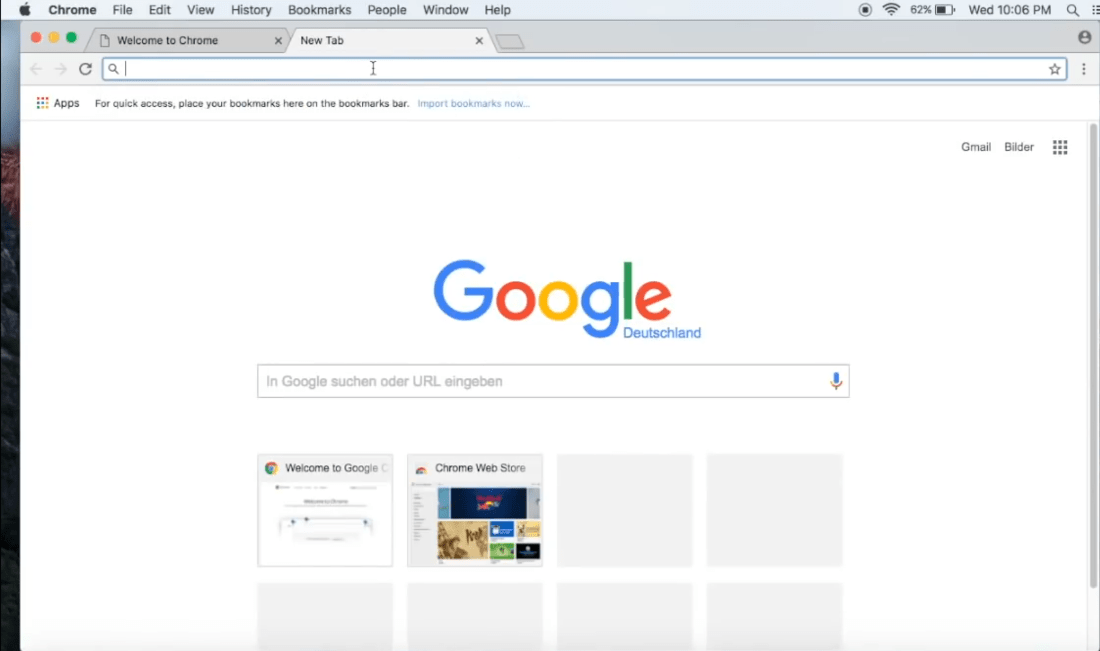This screenshot has width=1100, height=651.
Task: Click the Google Deutschland logo
Action: 567,300
